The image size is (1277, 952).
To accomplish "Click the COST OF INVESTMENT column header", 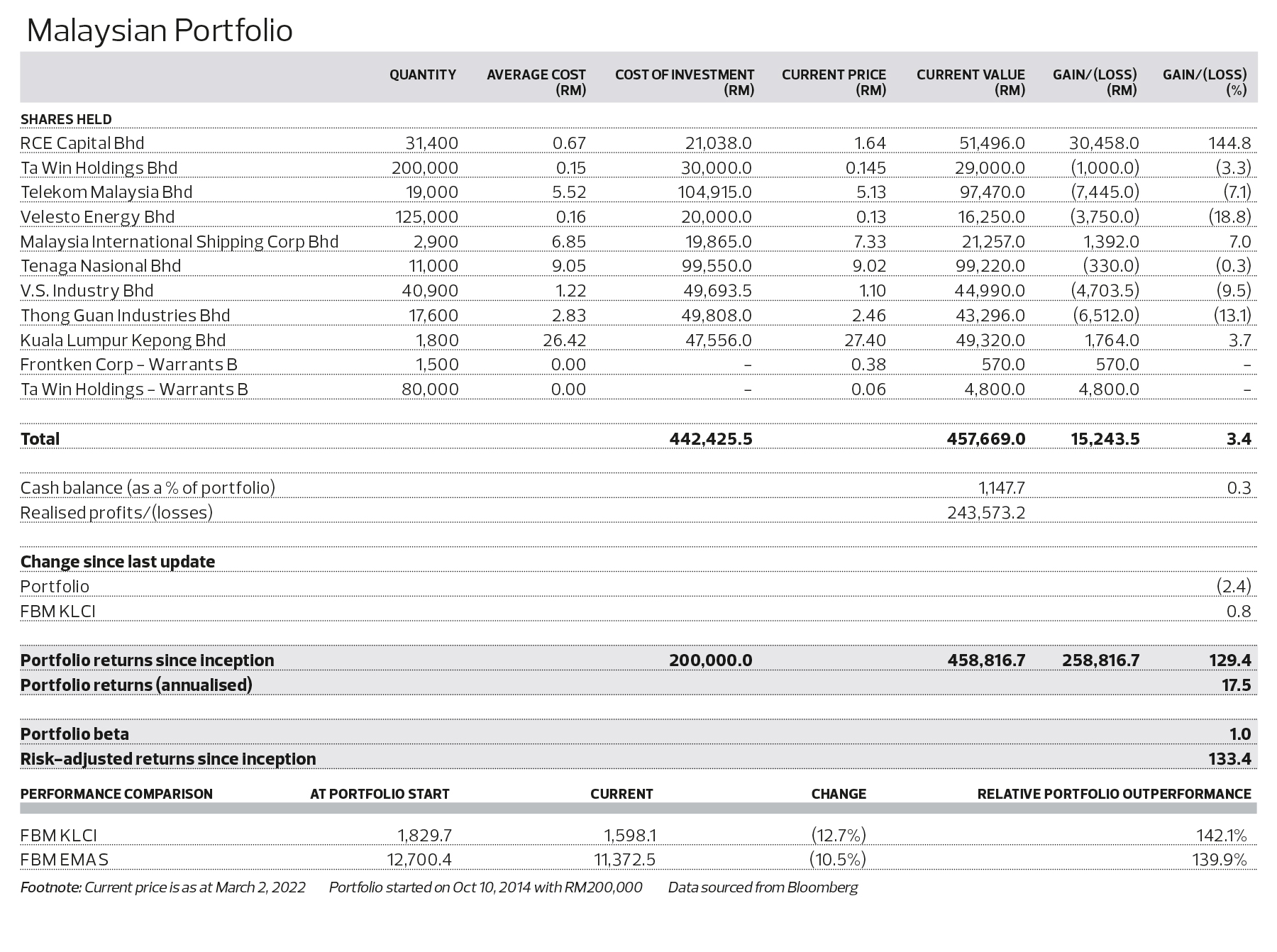I will 685,82.
